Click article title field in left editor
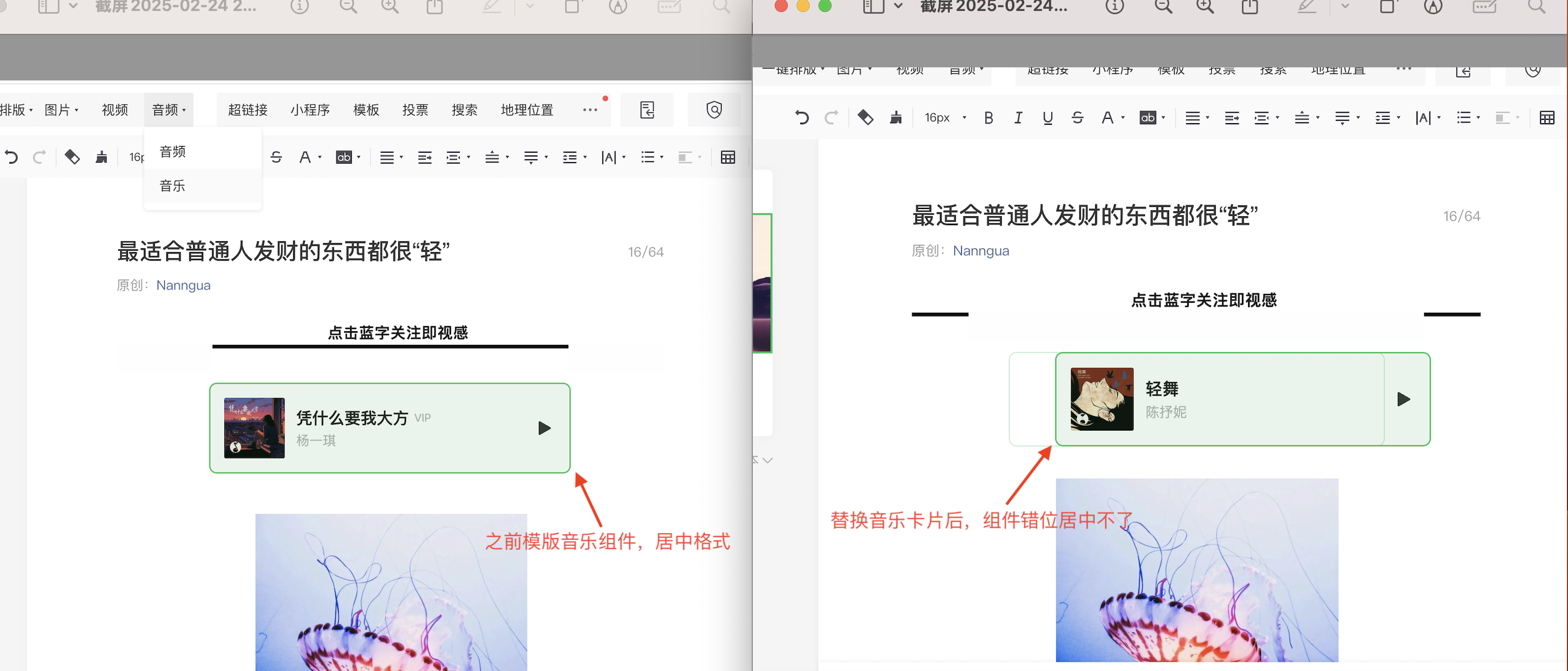This screenshot has width=1568, height=671. (283, 251)
